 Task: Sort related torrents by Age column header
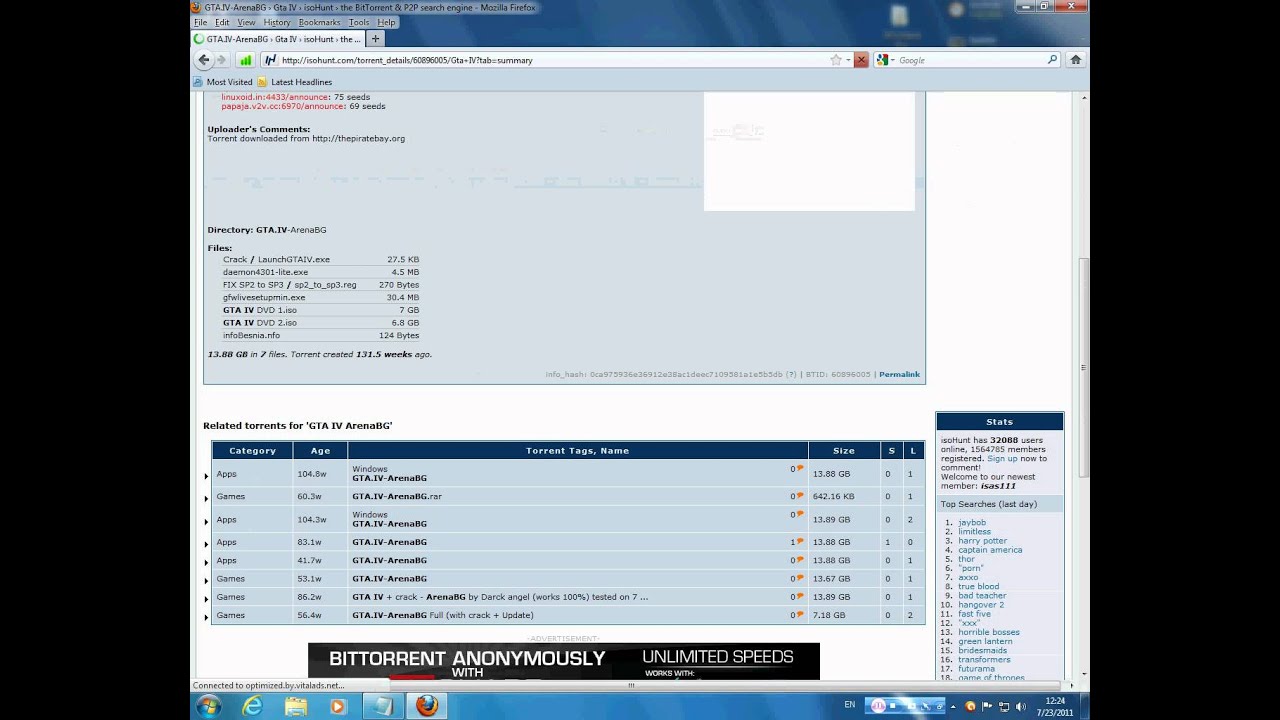320,450
